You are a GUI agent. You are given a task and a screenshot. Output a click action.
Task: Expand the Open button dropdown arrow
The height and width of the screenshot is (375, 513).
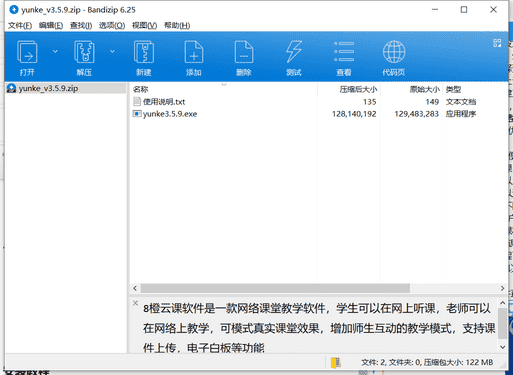pyautogui.click(x=55, y=51)
